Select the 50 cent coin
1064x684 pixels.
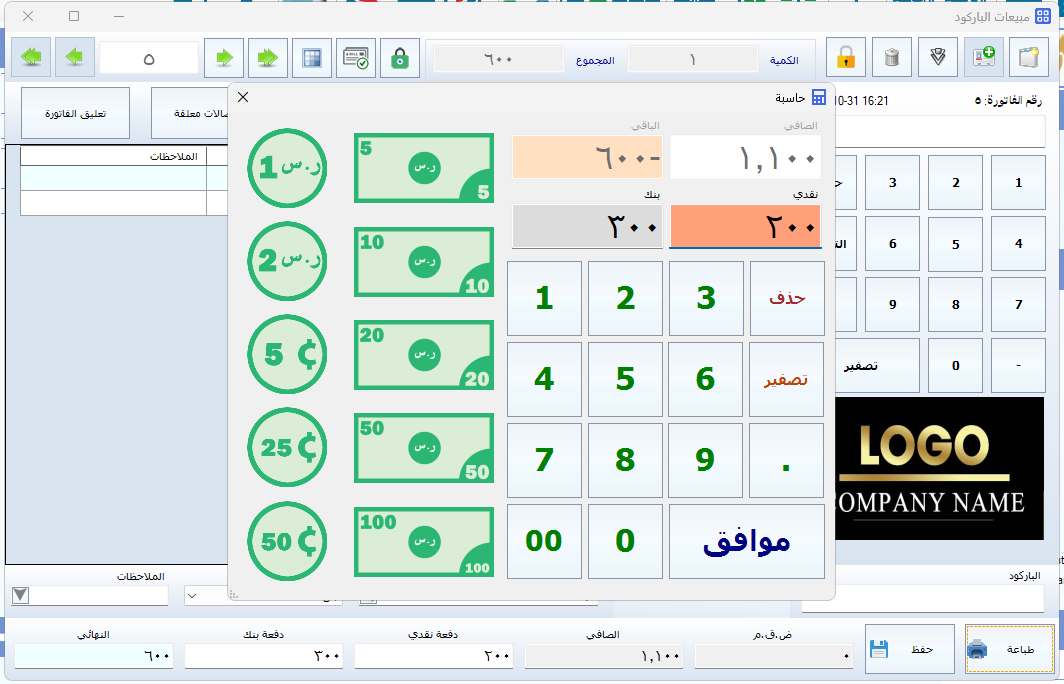[287, 542]
